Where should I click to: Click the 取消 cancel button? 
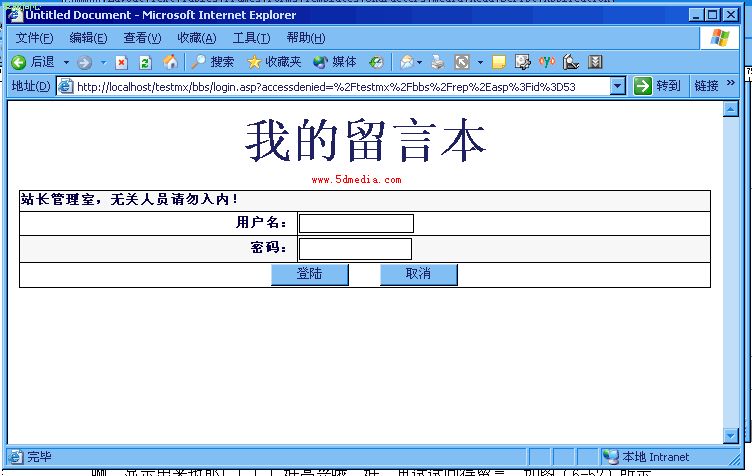tap(418, 274)
